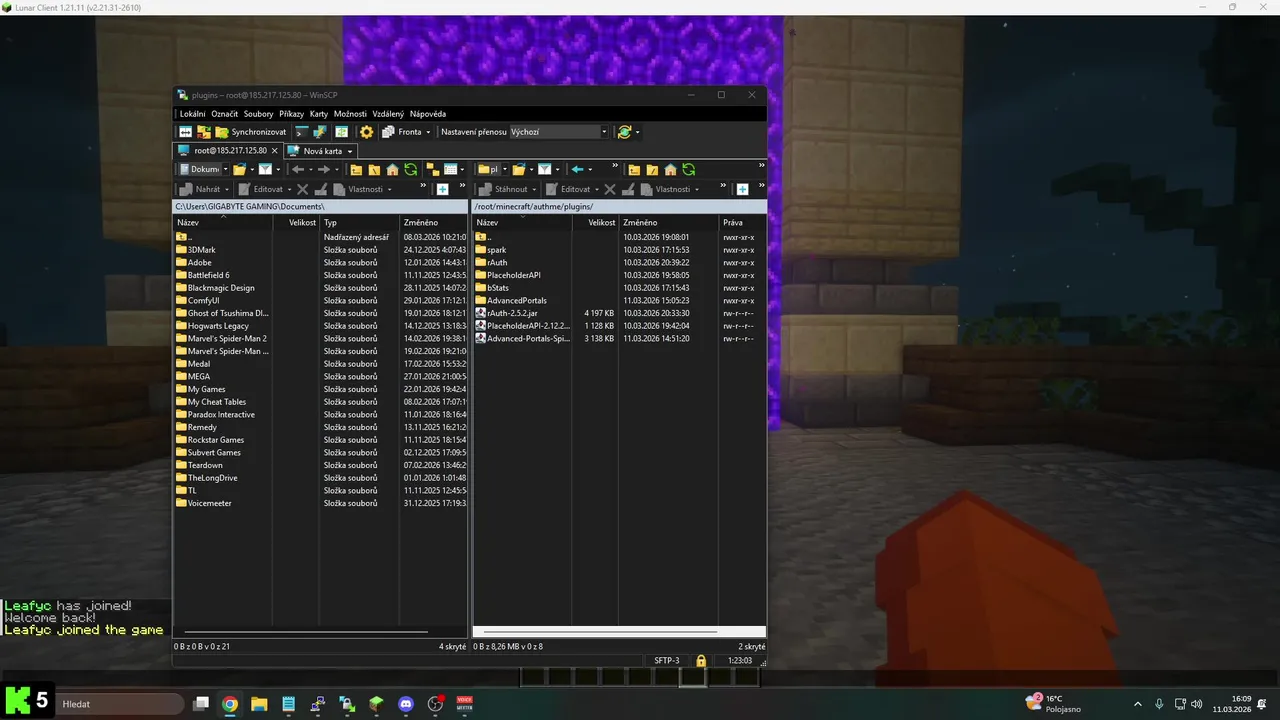Screen dimensions: 1280x720
Task: Refresh the local panel
Action: point(411,169)
